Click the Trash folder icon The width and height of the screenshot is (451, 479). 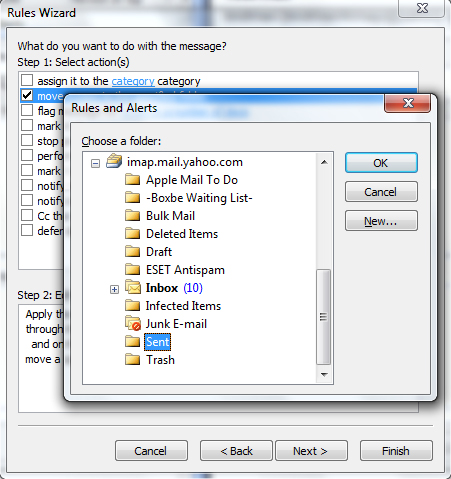pos(133,360)
